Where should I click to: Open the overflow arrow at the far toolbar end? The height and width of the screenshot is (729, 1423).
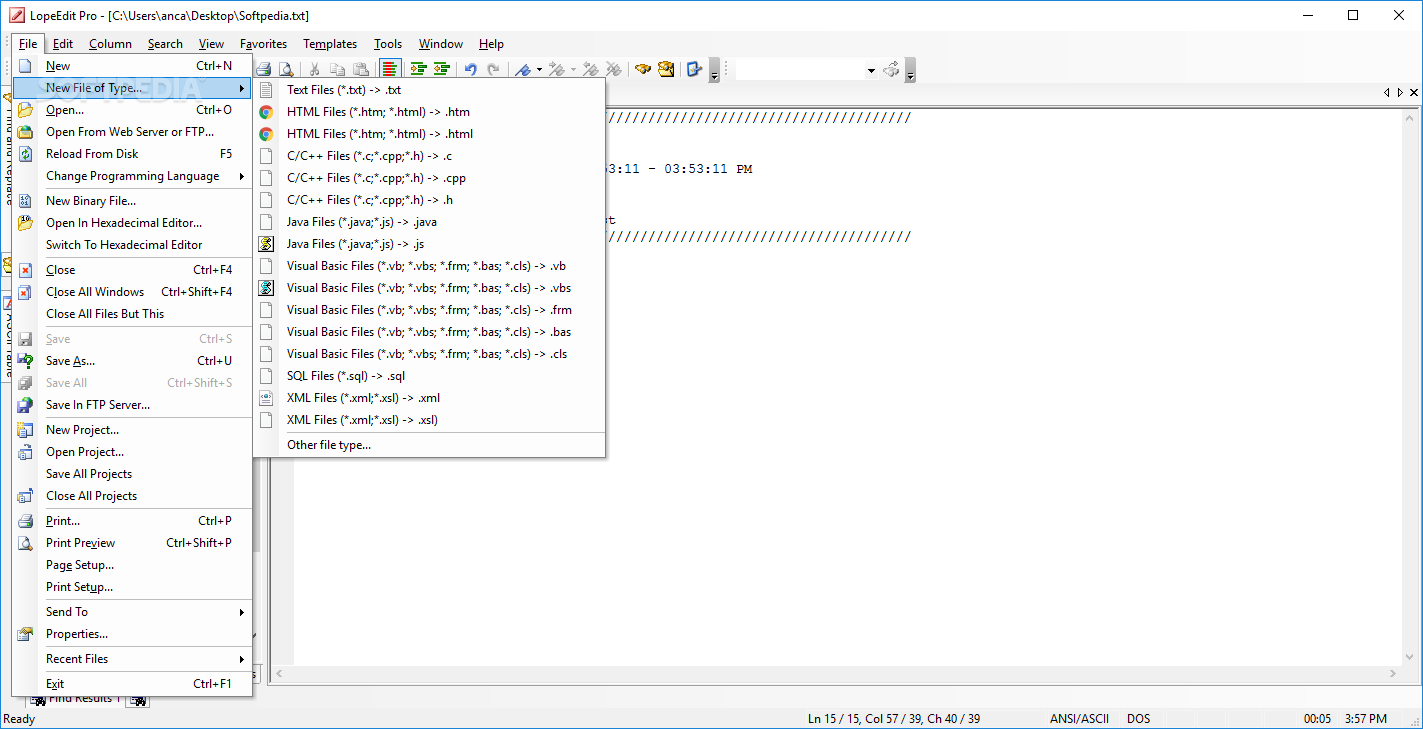[910, 71]
